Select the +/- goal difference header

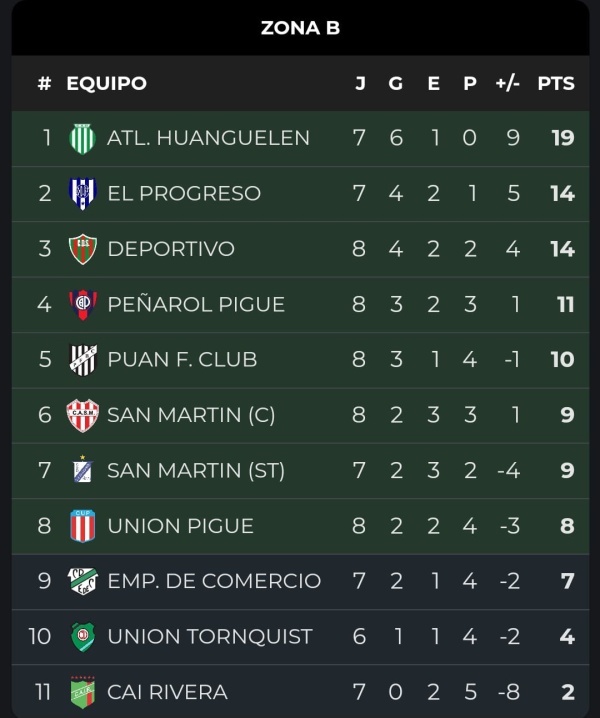(x=507, y=83)
